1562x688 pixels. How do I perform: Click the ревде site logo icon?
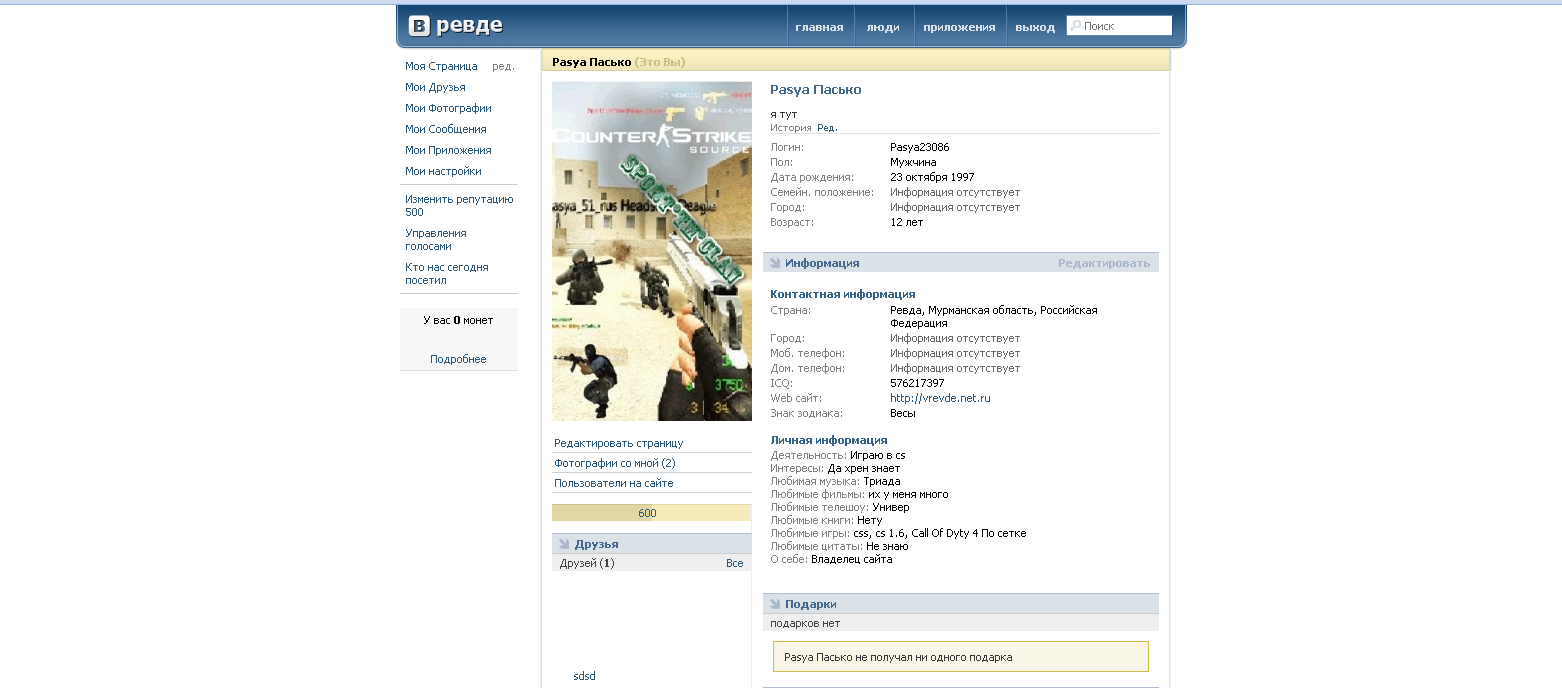pyautogui.click(x=420, y=26)
